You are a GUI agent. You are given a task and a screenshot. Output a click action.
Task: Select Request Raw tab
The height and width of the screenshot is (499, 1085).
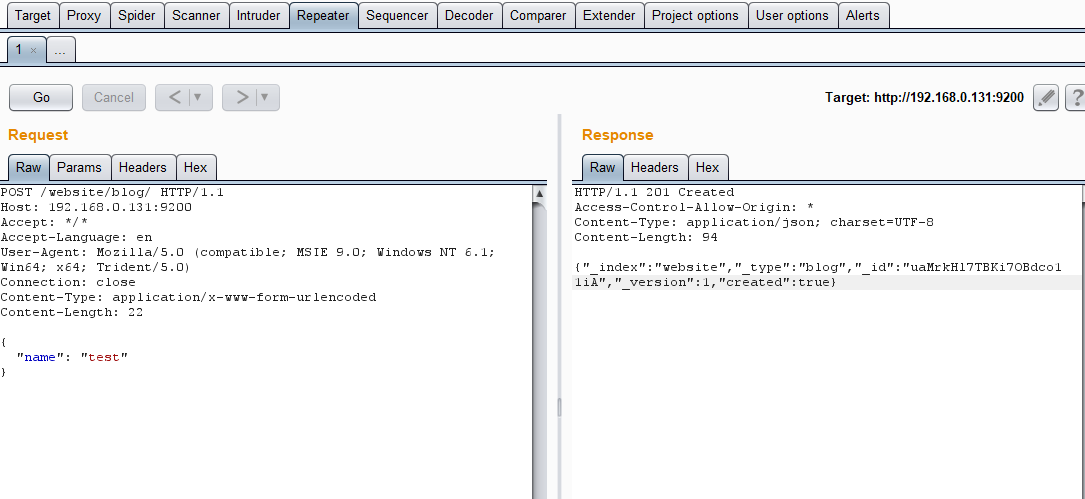(28, 167)
